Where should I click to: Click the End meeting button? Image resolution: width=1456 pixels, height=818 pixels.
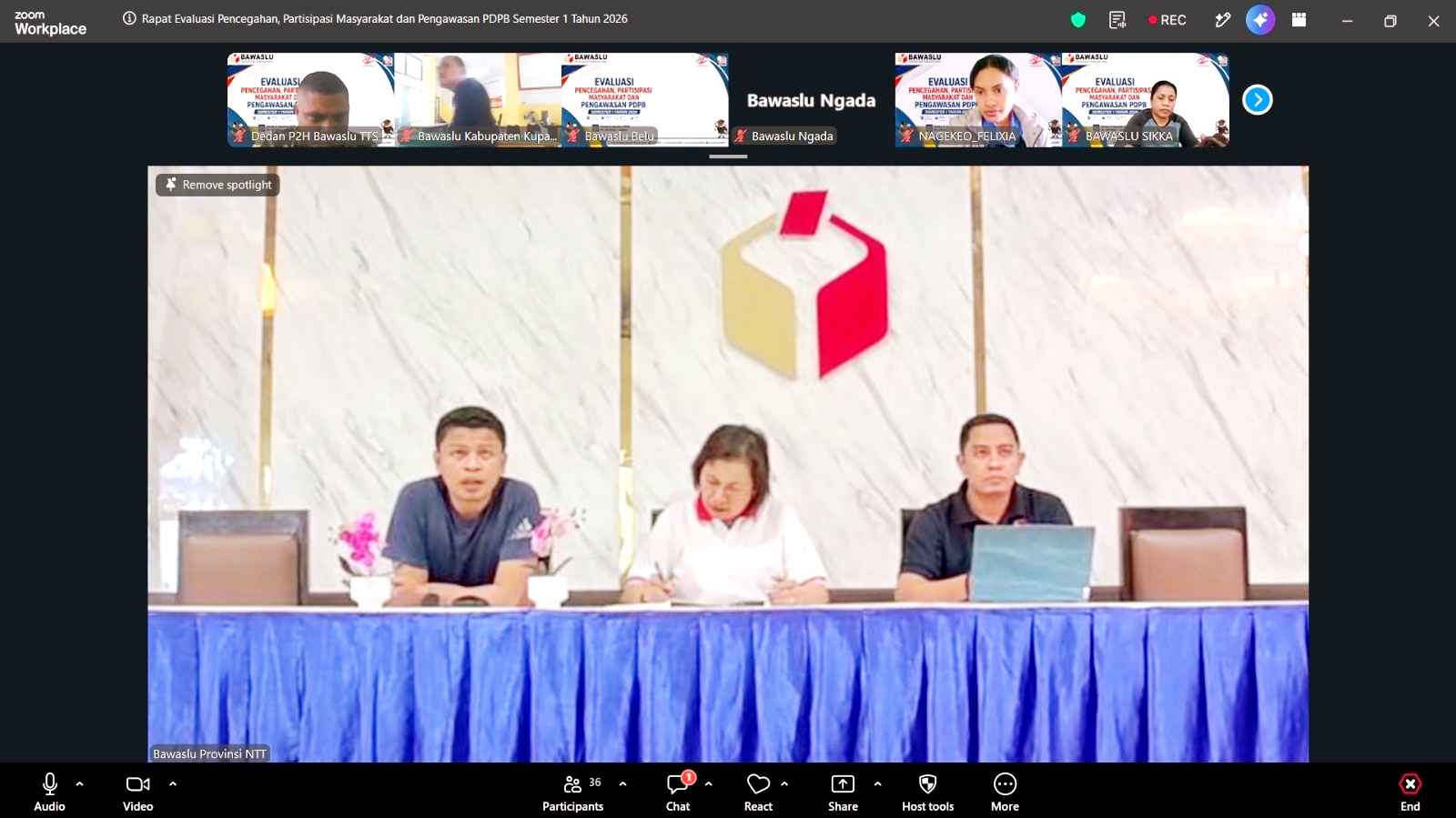tap(1410, 791)
